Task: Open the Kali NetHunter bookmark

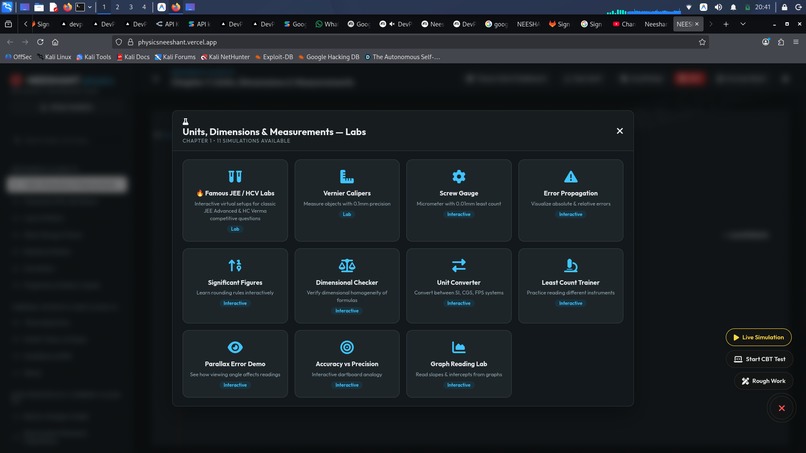Action: pos(225,57)
